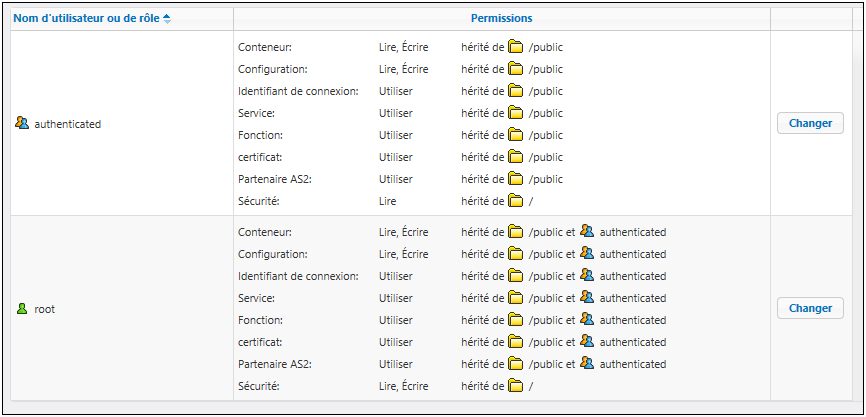The width and height of the screenshot is (866, 417).
Task: Click group icon in root Partenaire AS2 row
Action: point(587,364)
